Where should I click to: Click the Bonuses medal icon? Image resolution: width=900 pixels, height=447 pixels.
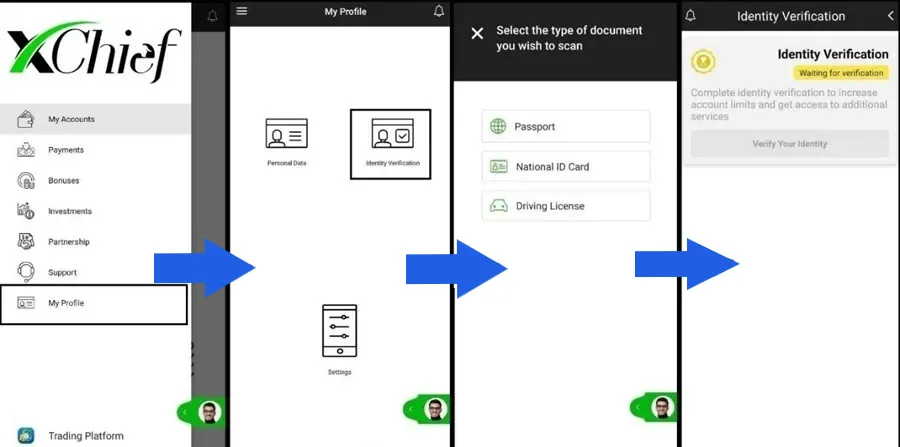click(x=27, y=181)
